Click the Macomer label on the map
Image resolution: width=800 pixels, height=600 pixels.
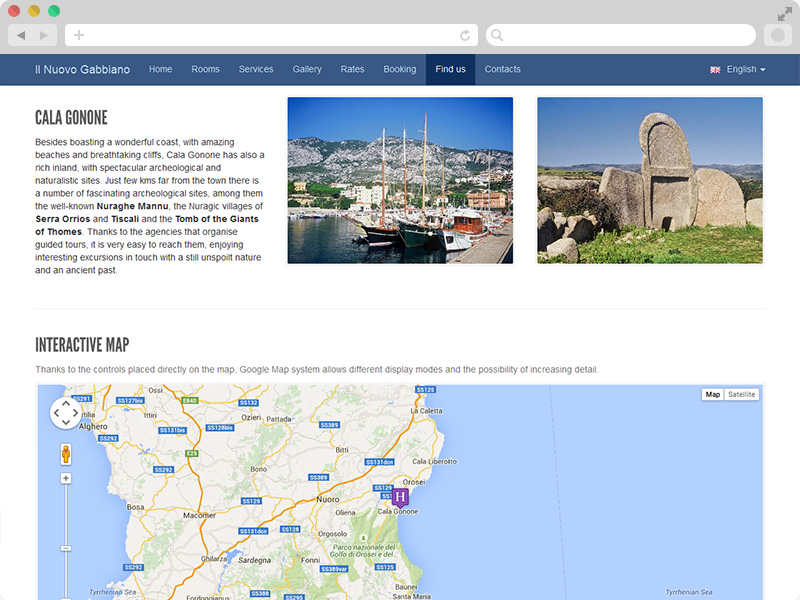(x=199, y=515)
